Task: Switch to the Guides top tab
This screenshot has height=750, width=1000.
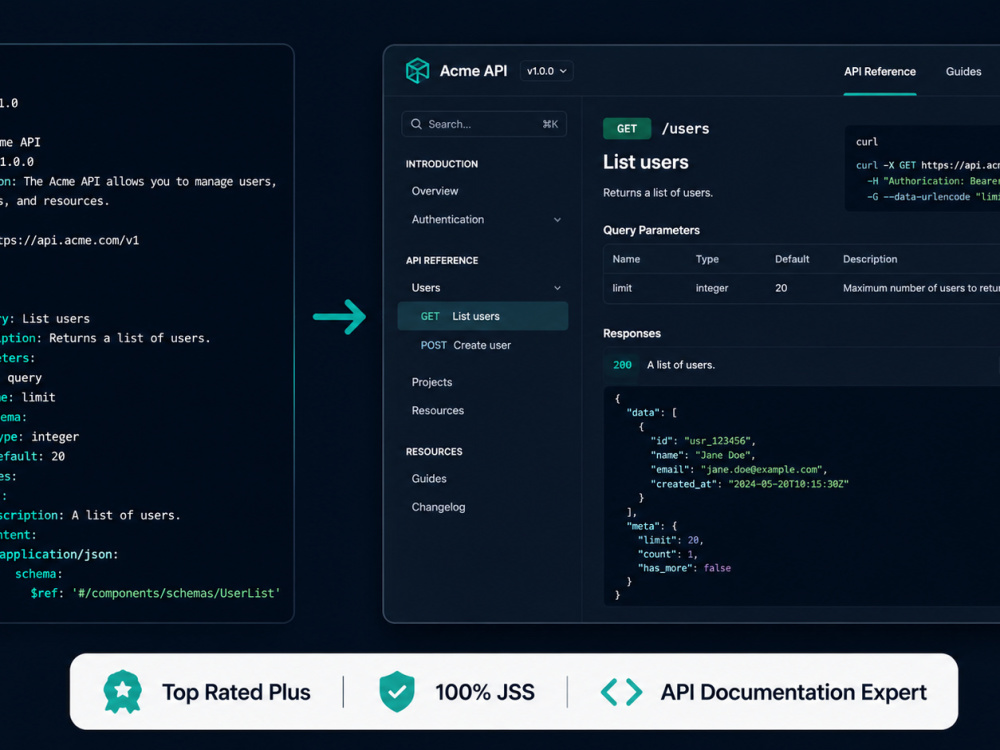Action: (964, 71)
